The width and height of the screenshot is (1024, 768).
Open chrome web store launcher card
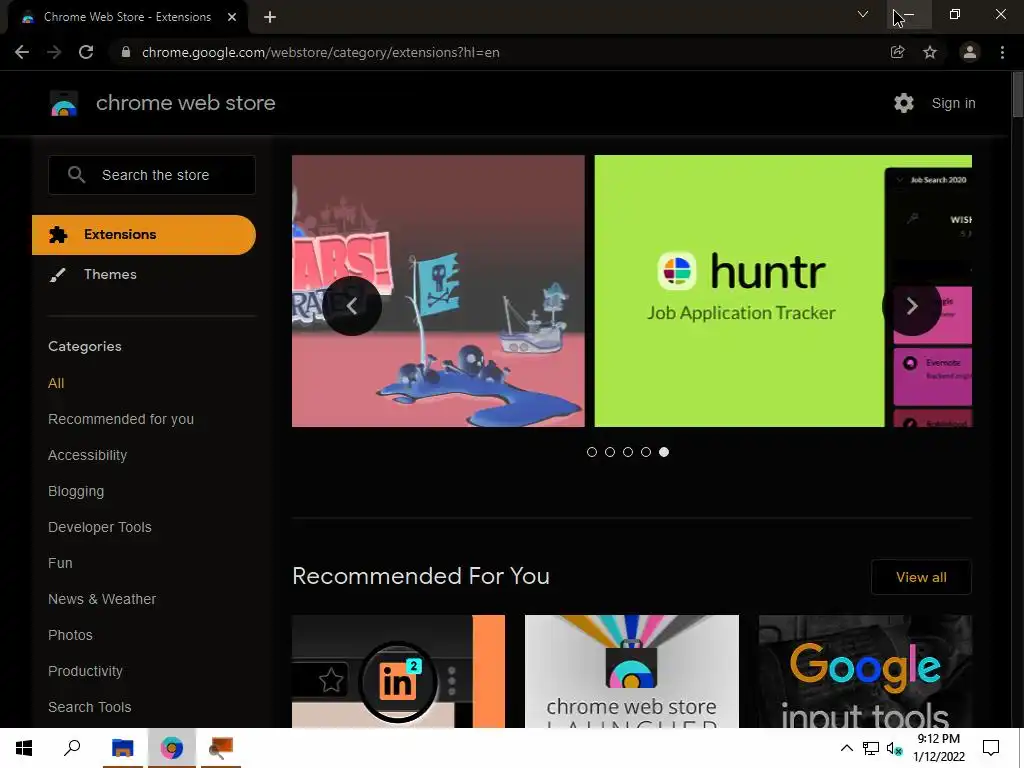click(632, 671)
